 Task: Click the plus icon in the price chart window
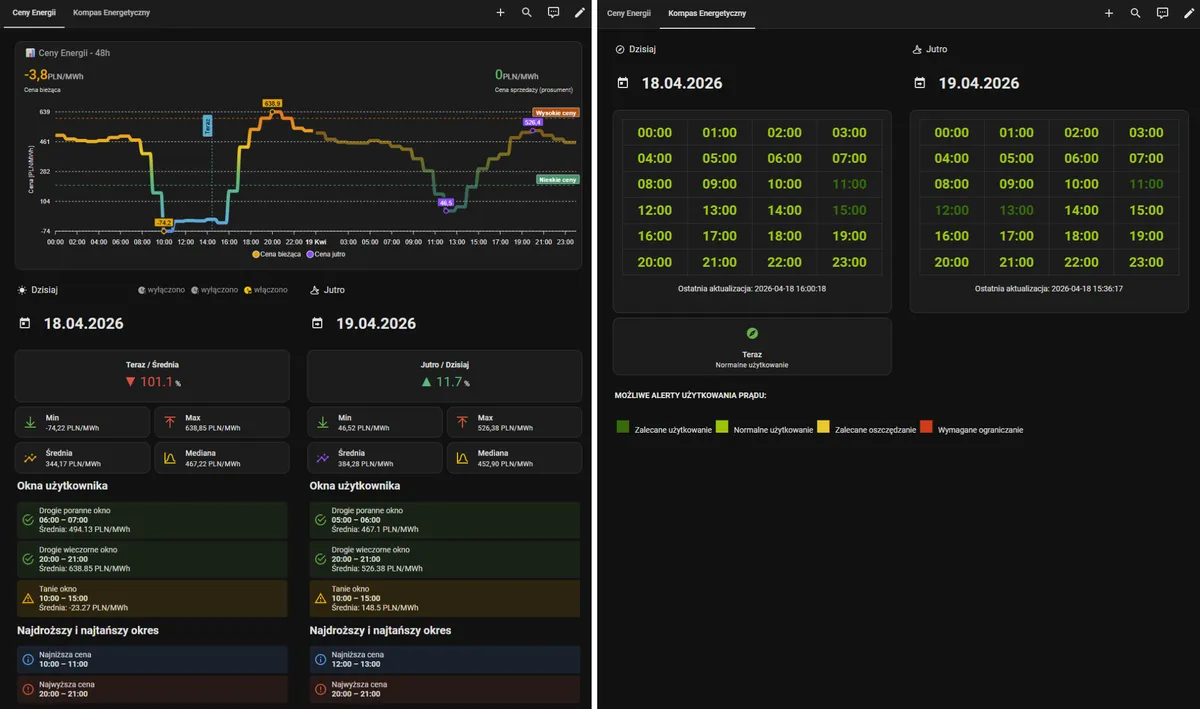pyautogui.click(x=500, y=13)
